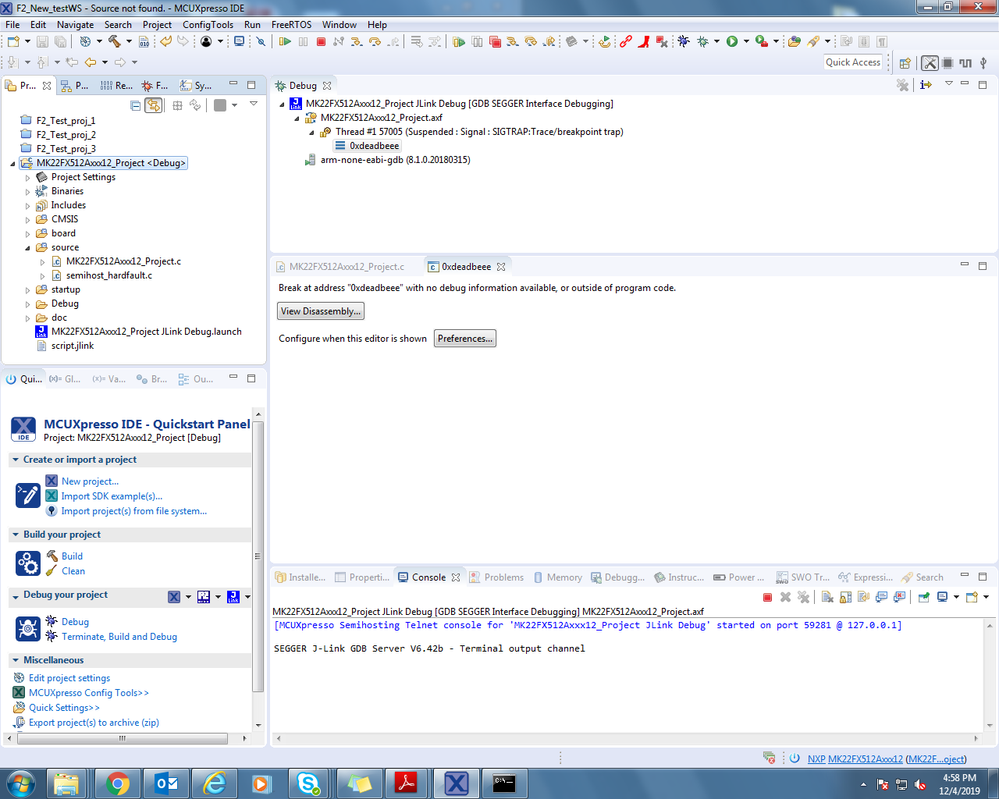Open Debug configuration dropdown arrow in toolbar
This screenshot has width=999, height=799.
click(717, 41)
